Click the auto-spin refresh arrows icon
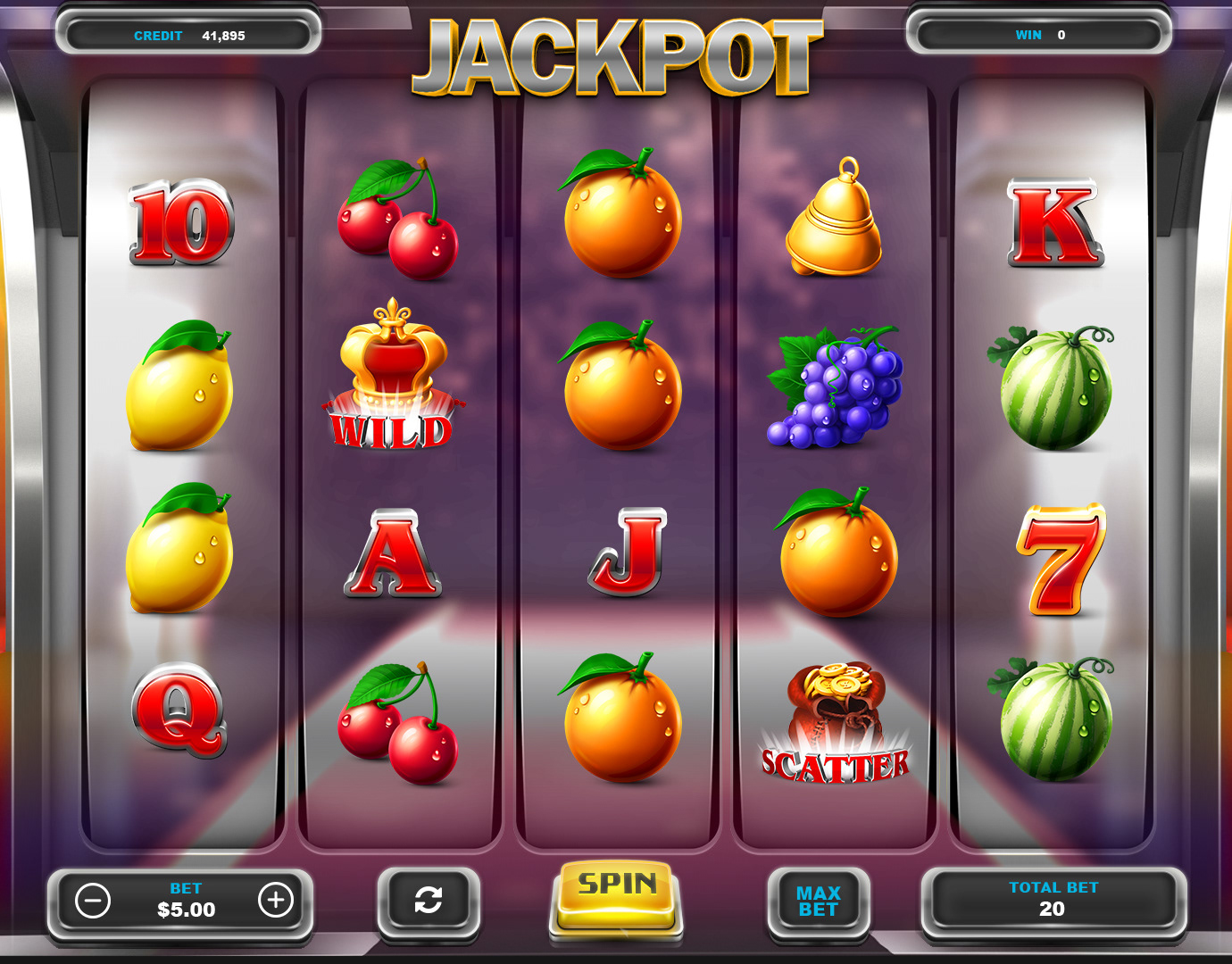1232x964 pixels. [x=429, y=900]
